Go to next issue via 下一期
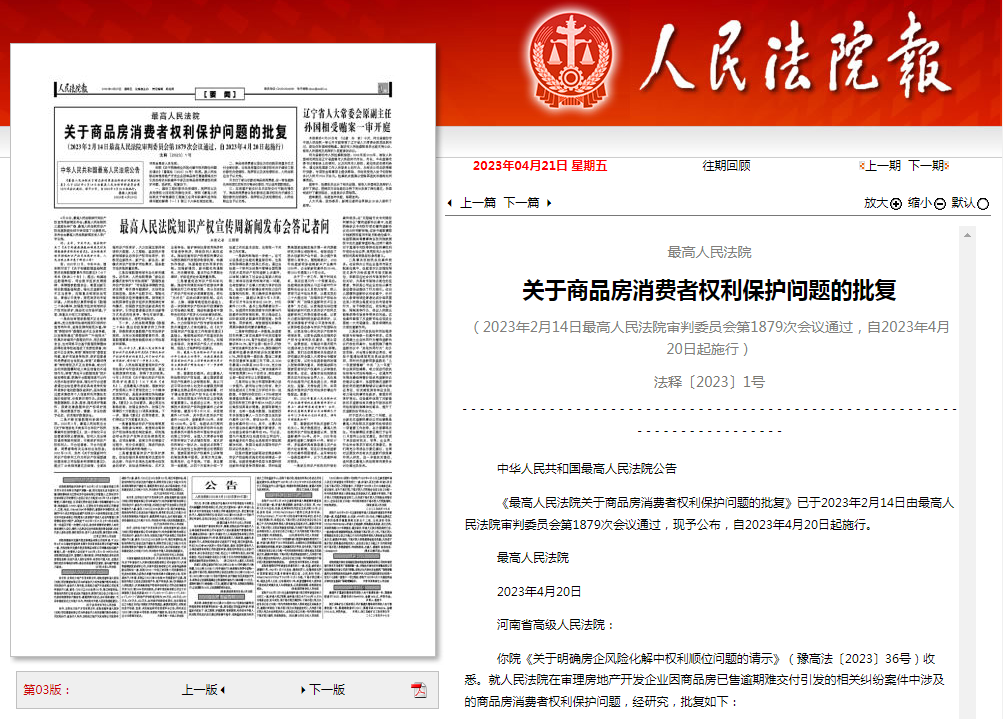This screenshot has height=719, width=1003. coord(926,166)
